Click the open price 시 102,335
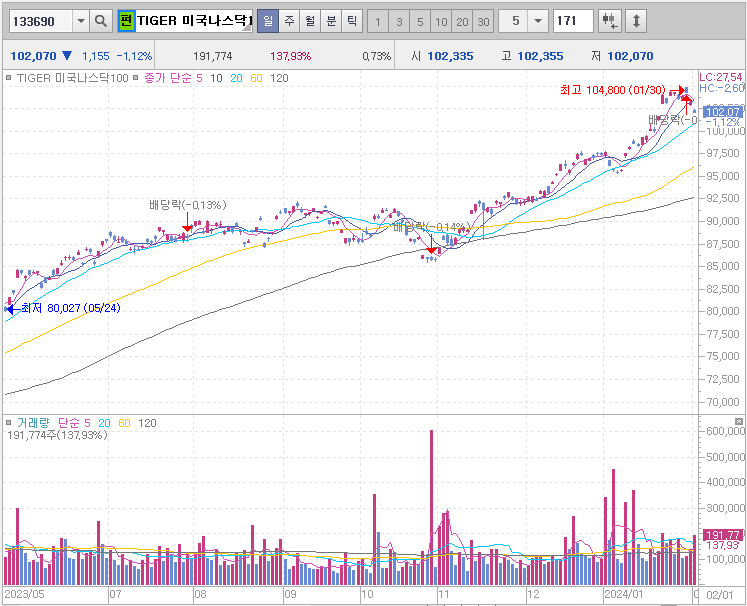Image resolution: width=747 pixels, height=606 pixels. [442, 56]
